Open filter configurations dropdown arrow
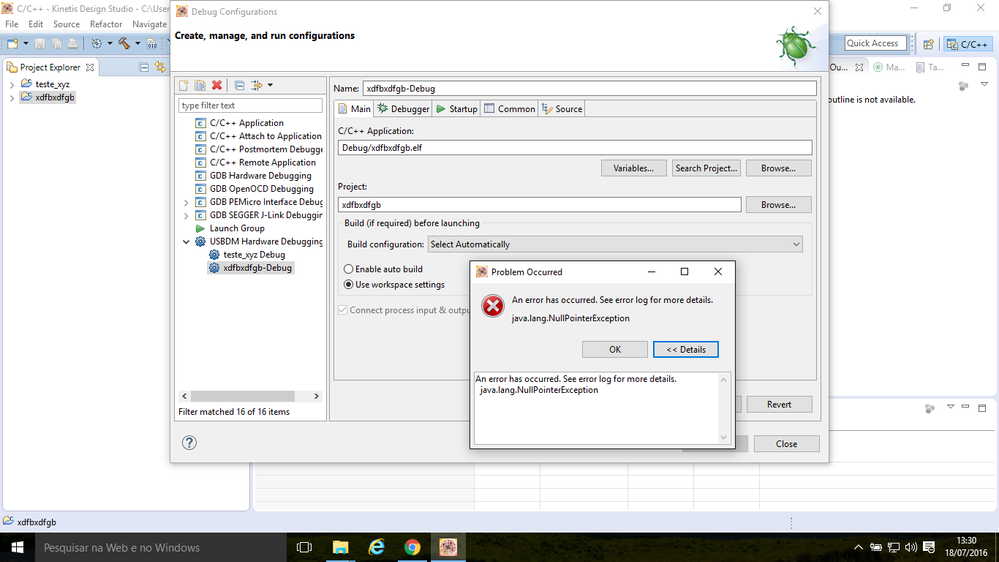The image size is (999, 562). pos(270,85)
